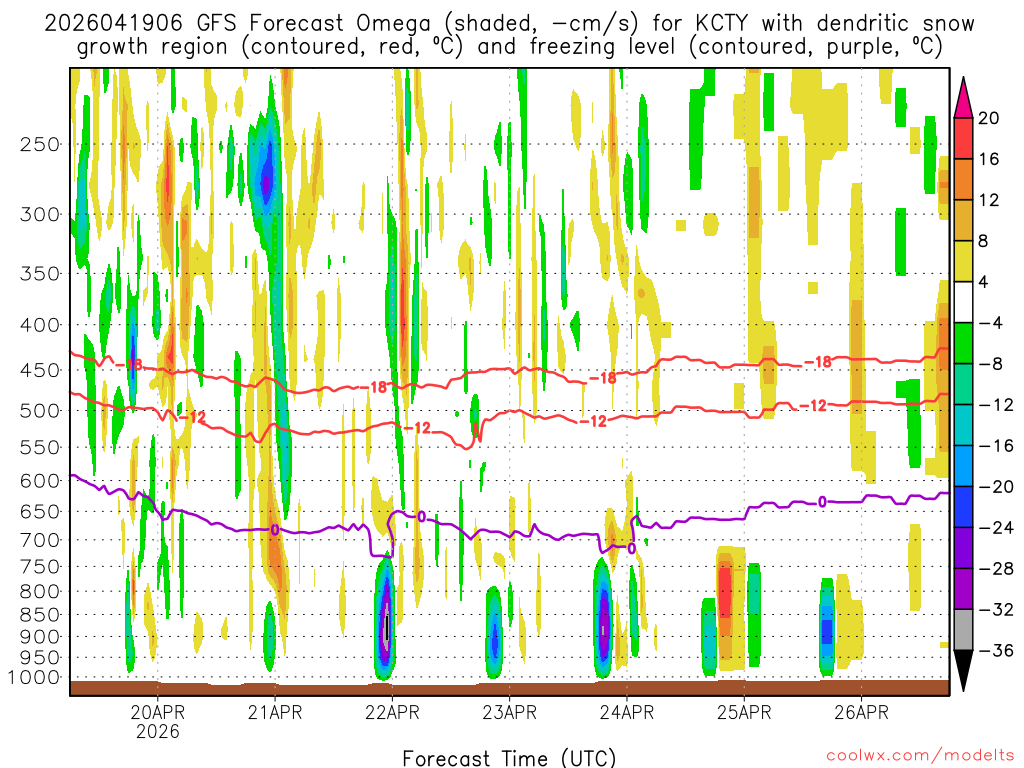Viewport: 1024px width, 768px height.
Task: Click the 2026 year label below 20APR
Action: (x=158, y=731)
